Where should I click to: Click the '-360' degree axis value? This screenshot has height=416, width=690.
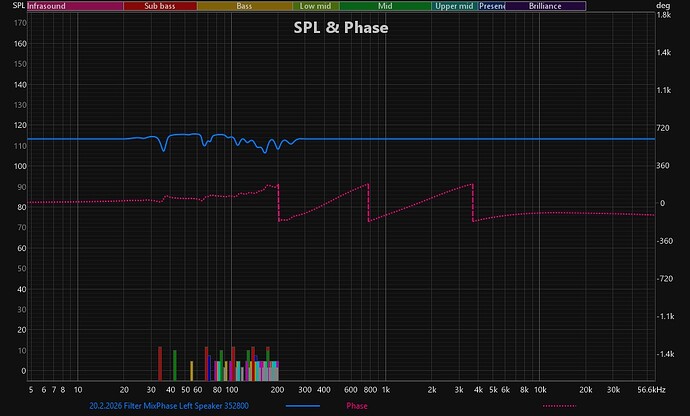click(x=664, y=241)
